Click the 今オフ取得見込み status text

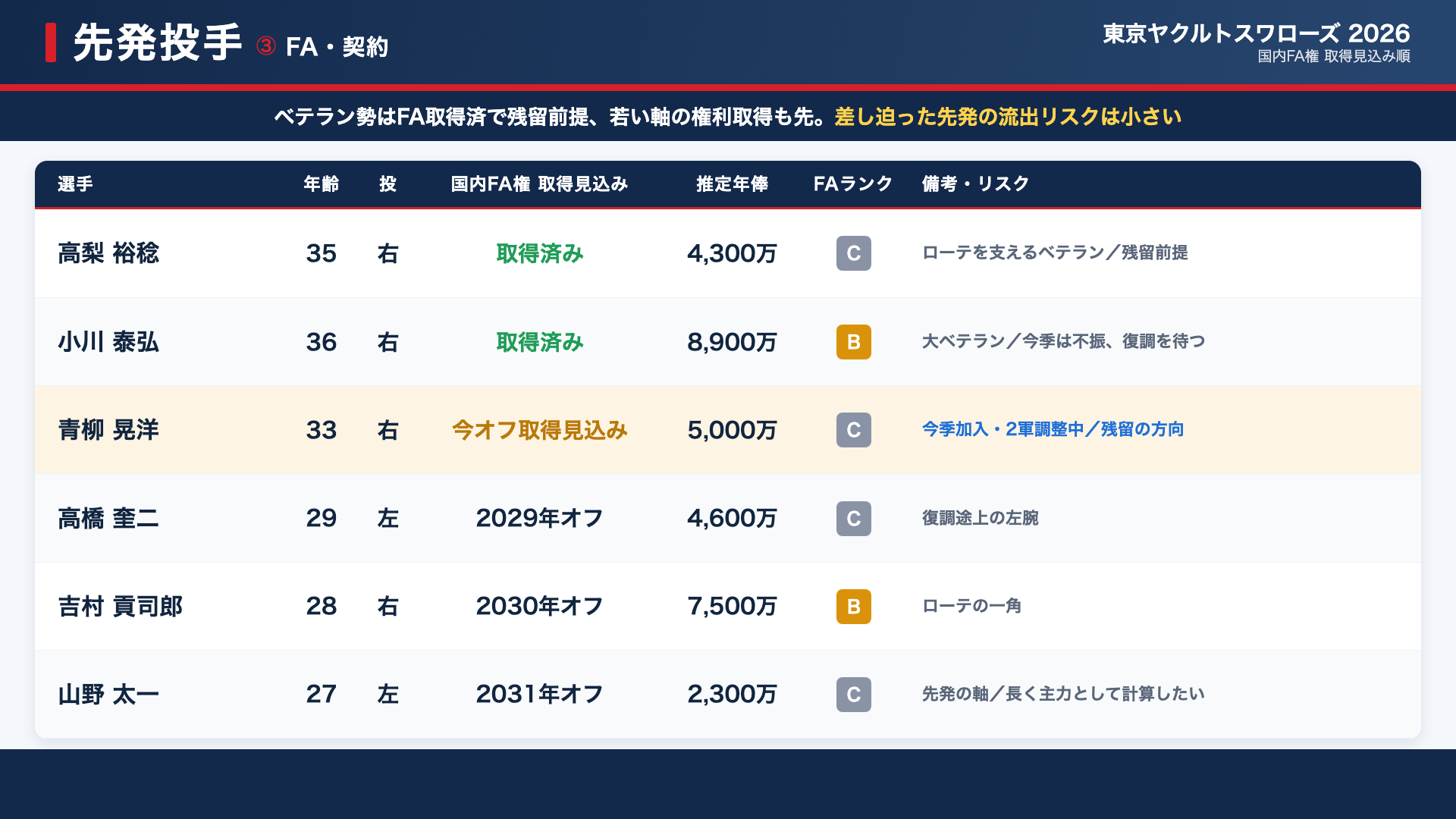coord(540,430)
